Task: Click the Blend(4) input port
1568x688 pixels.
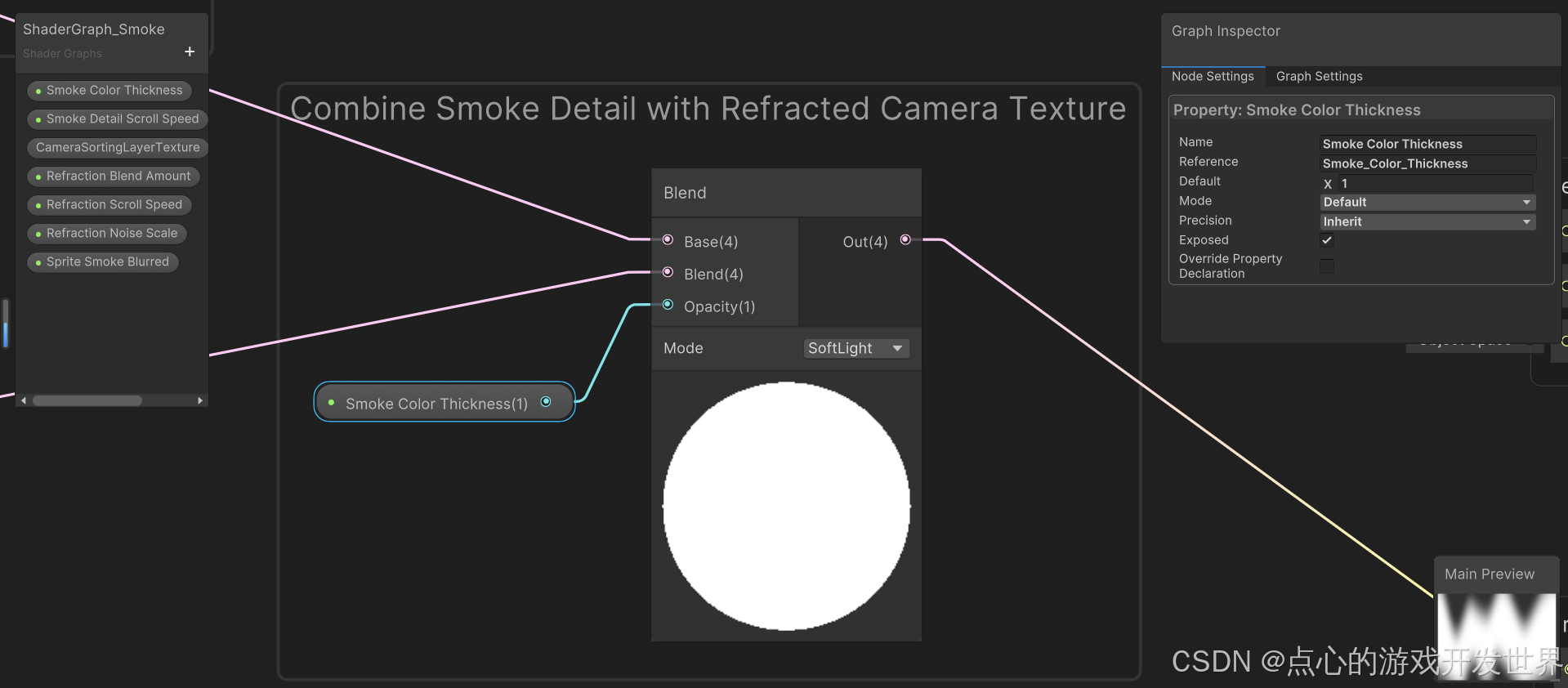Action: 668,272
